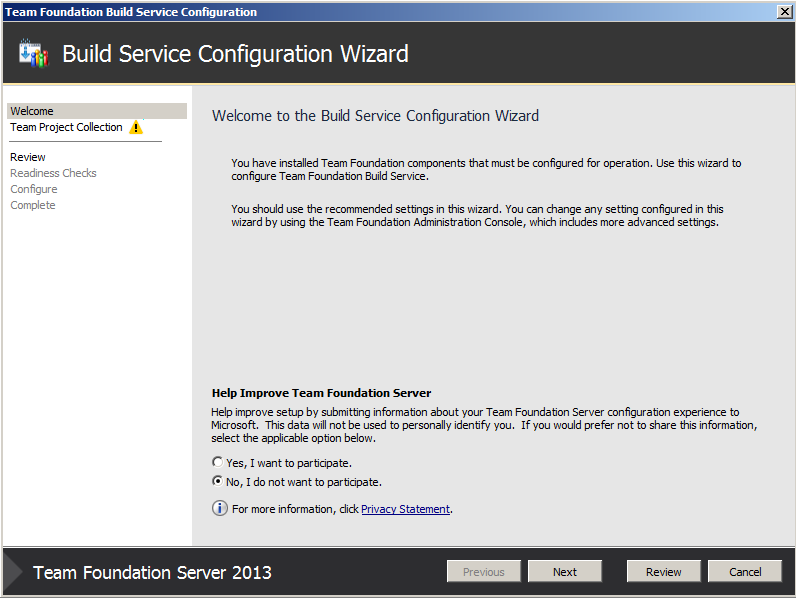Click the Next button
This screenshot has height=598, width=796.
tap(564, 572)
